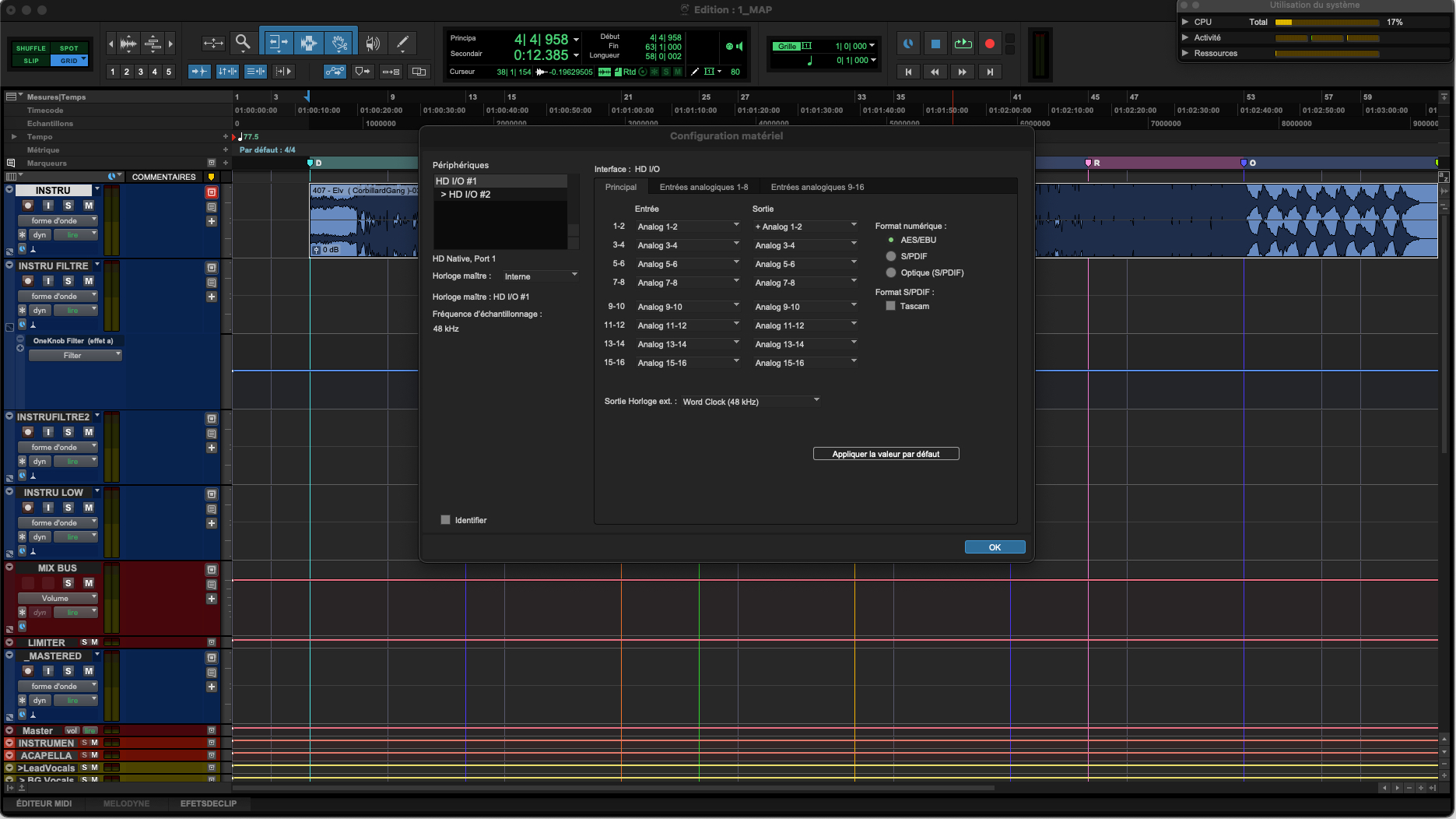Solo the MIX BUS track

[x=68, y=583]
